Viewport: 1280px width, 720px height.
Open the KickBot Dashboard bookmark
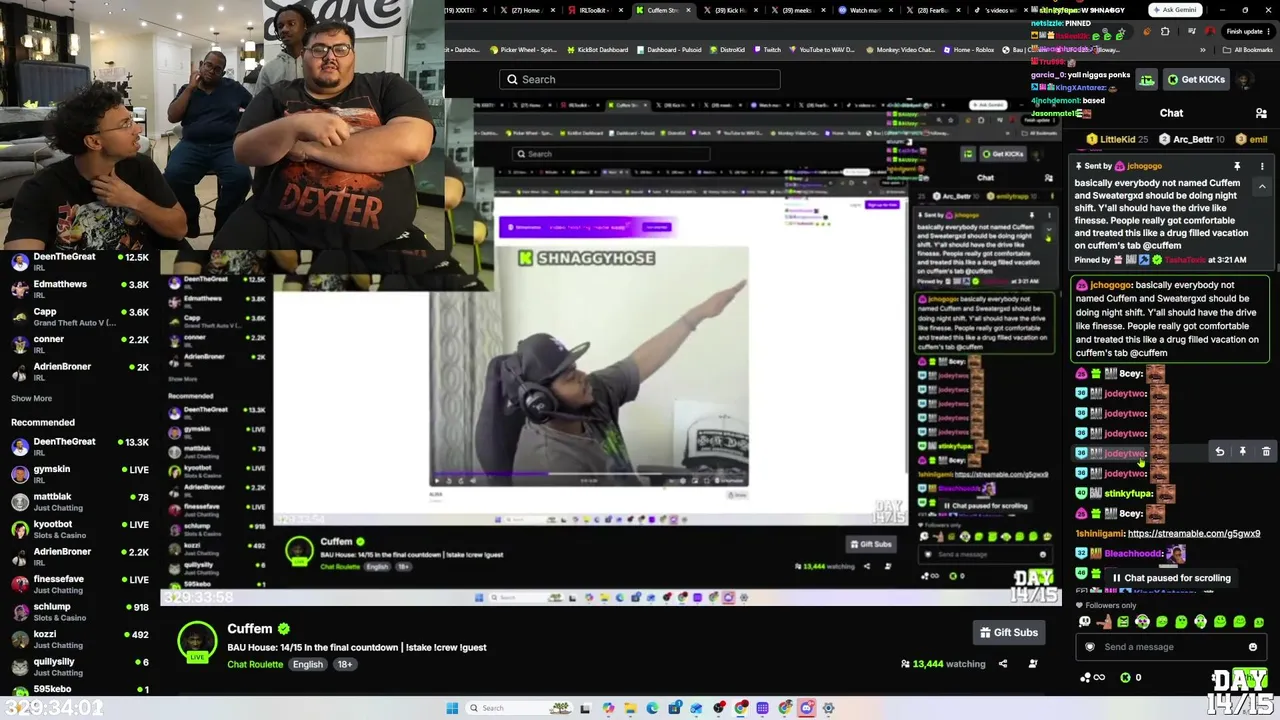[597, 50]
